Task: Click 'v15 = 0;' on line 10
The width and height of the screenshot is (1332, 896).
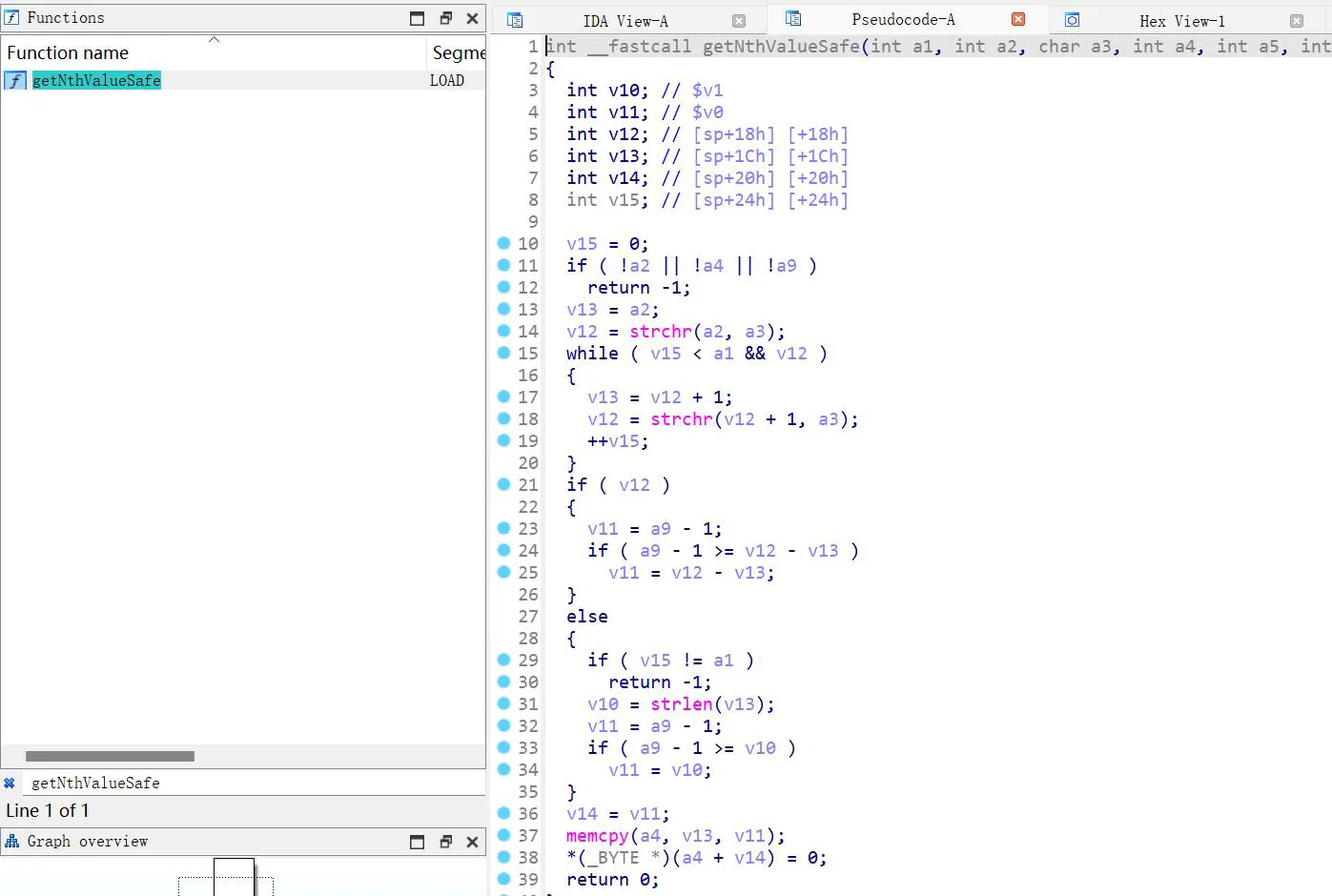Action: [607, 243]
